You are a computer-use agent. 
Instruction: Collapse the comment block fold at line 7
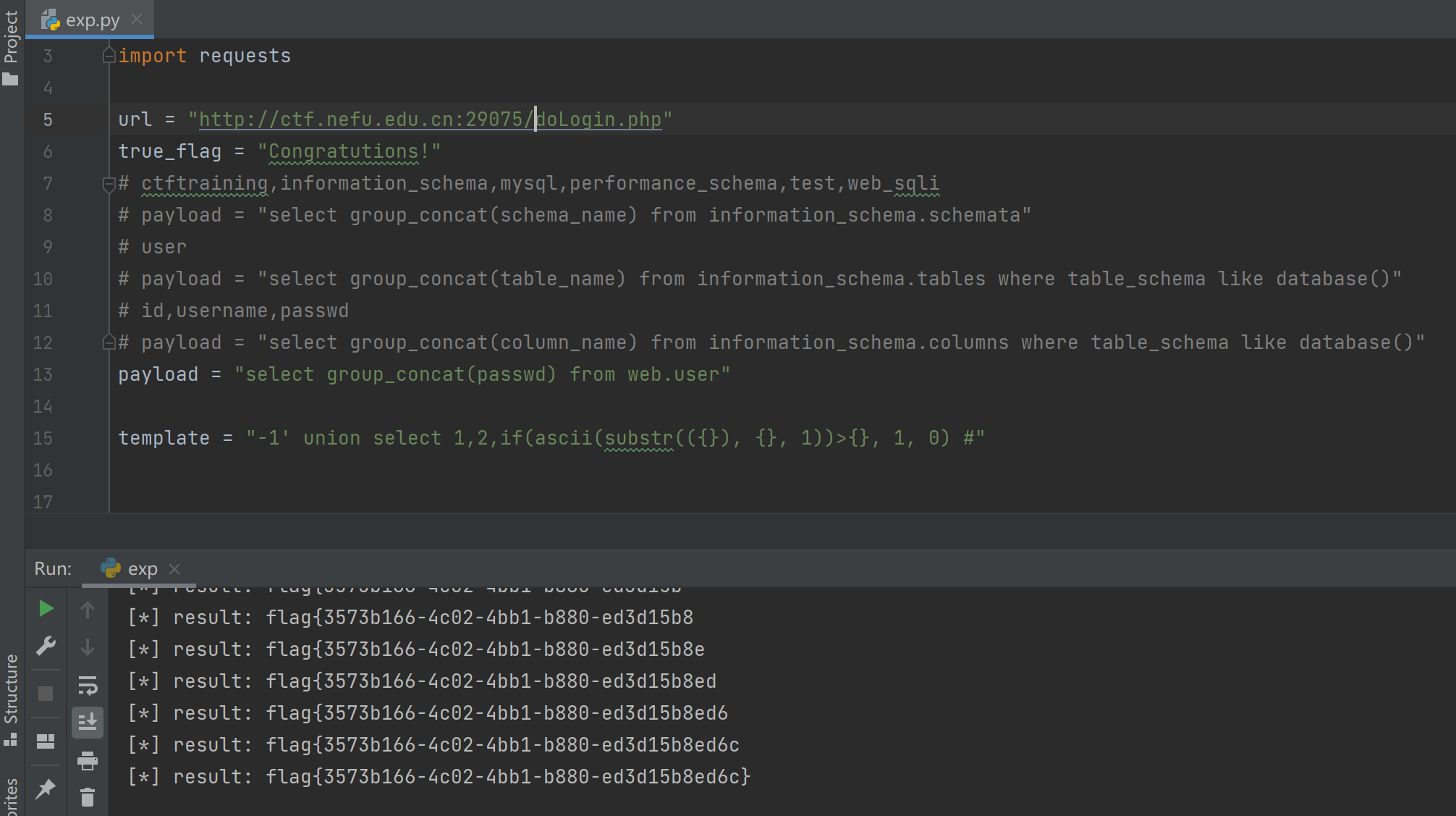pyautogui.click(x=109, y=184)
